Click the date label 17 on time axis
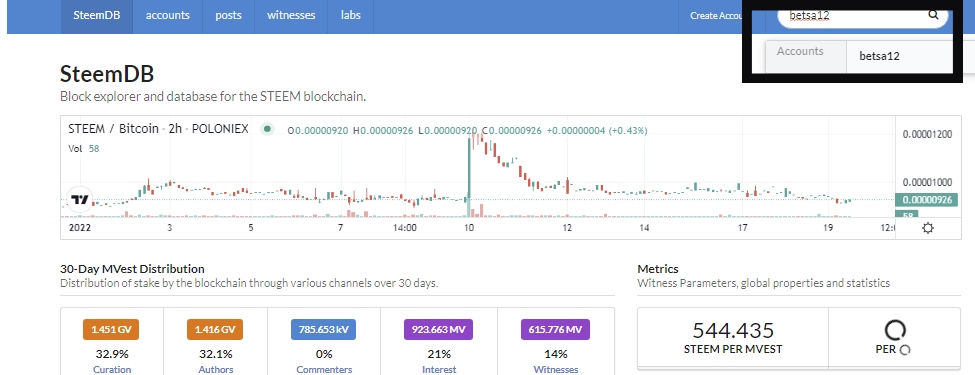Image resolution: width=975 pixels, height=375 pixels. [742, 228]
